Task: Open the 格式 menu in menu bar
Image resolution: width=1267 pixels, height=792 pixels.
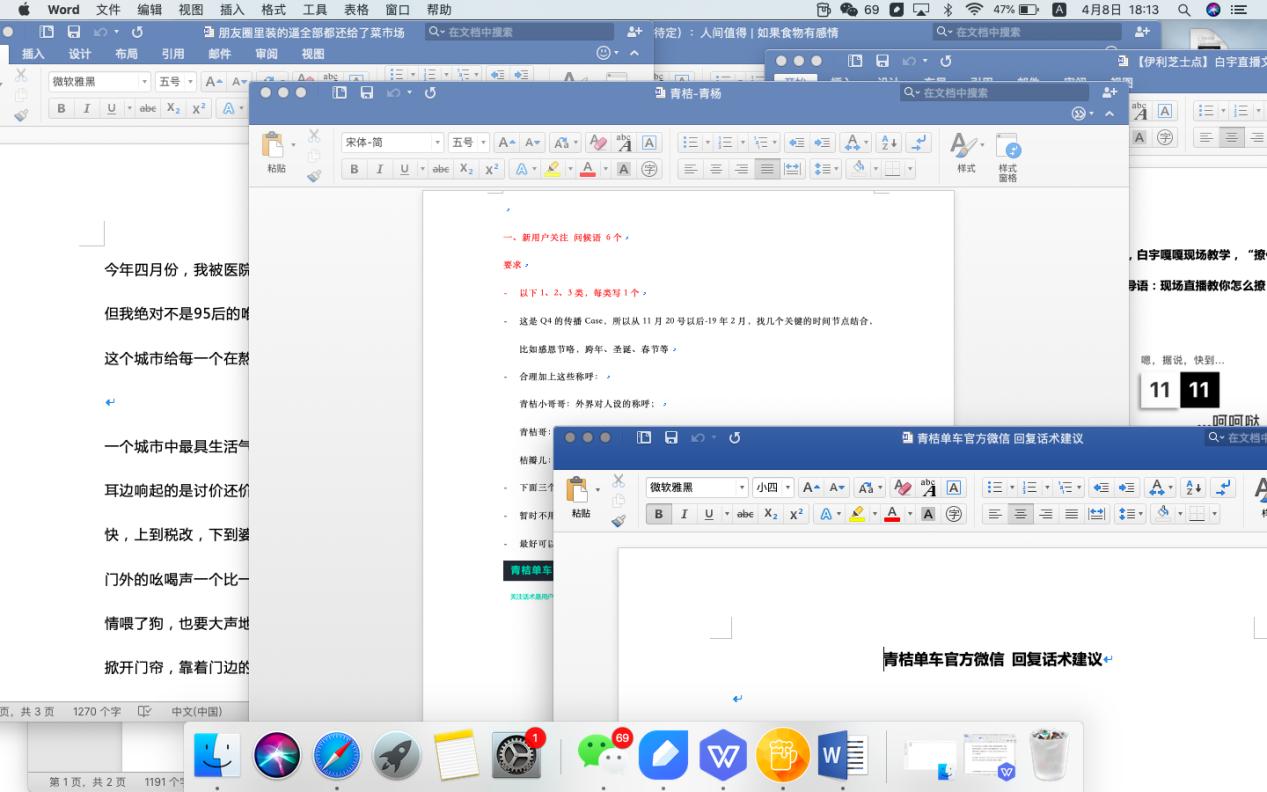Action: 271,9
